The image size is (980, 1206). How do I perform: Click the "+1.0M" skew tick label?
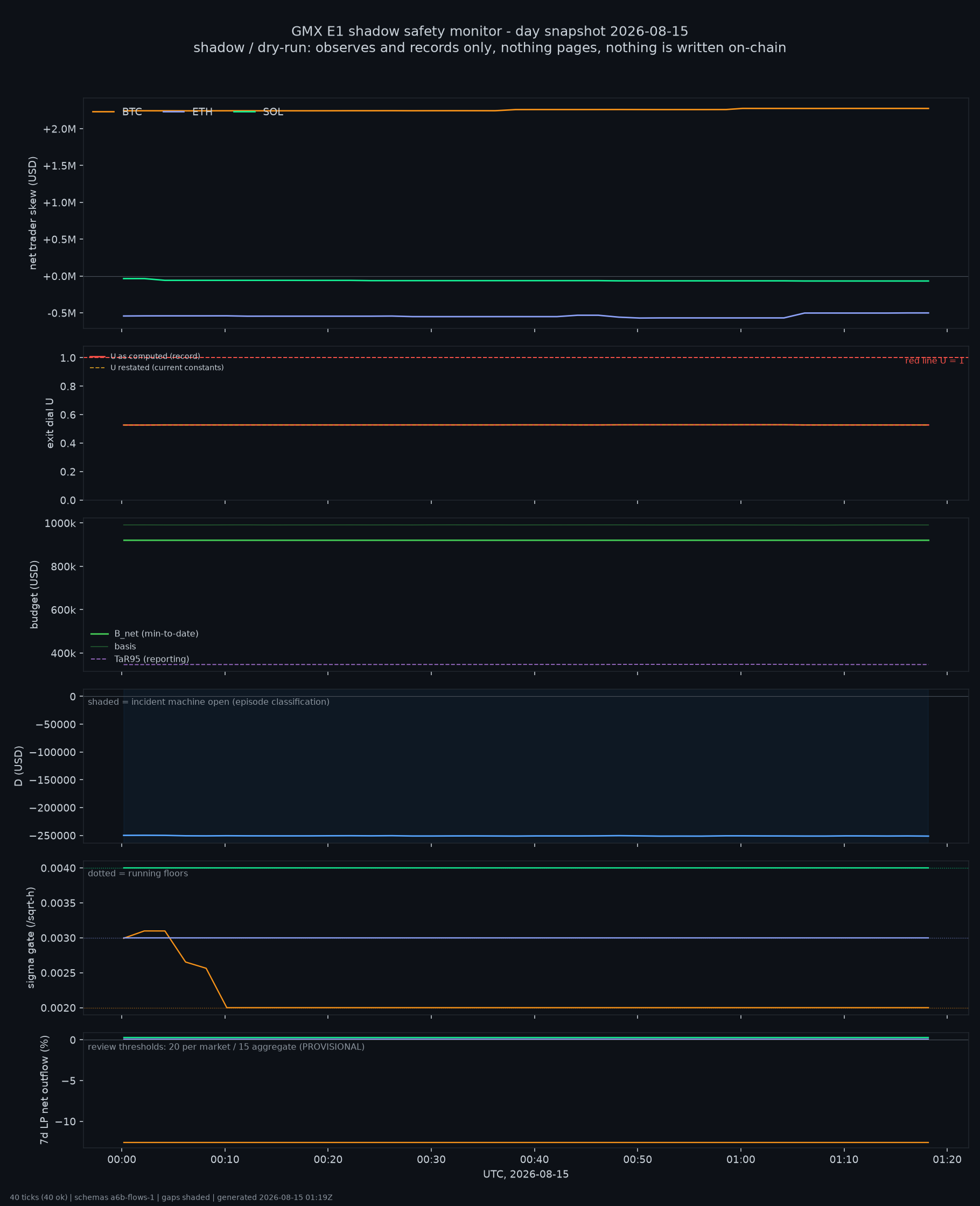pyautogui.click(x=59, y=202)
